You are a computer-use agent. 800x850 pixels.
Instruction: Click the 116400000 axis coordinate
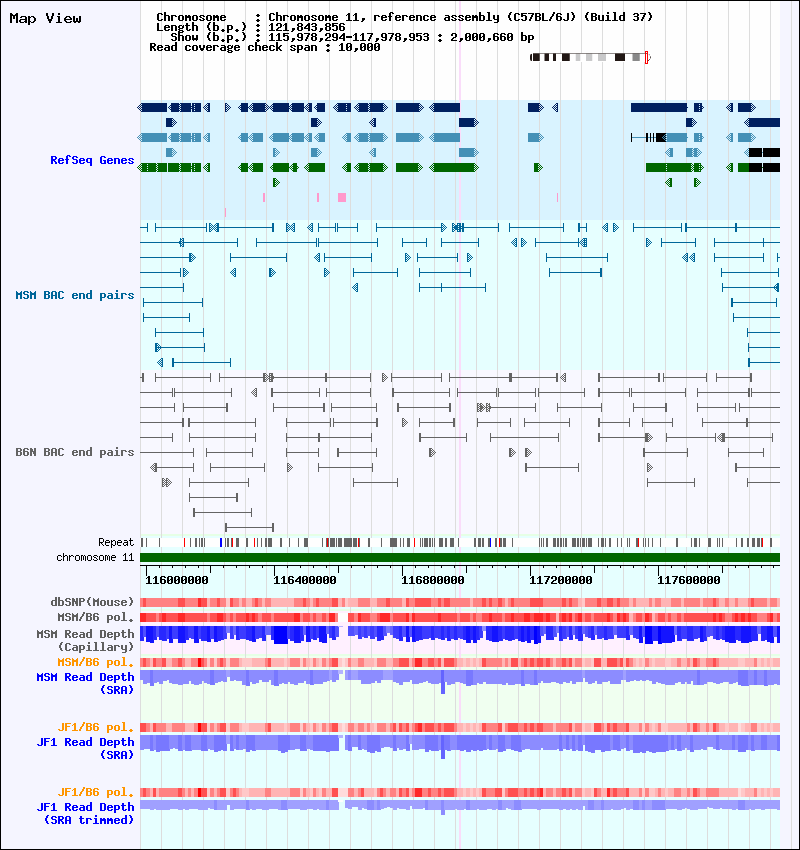[305, 580]
